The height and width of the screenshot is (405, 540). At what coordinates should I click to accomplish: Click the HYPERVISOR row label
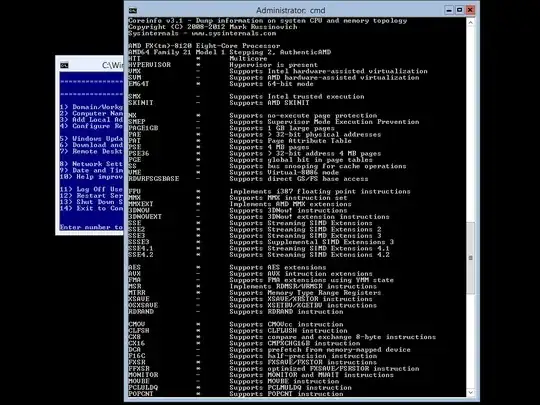pyautogui.click(x=149, y=65)
